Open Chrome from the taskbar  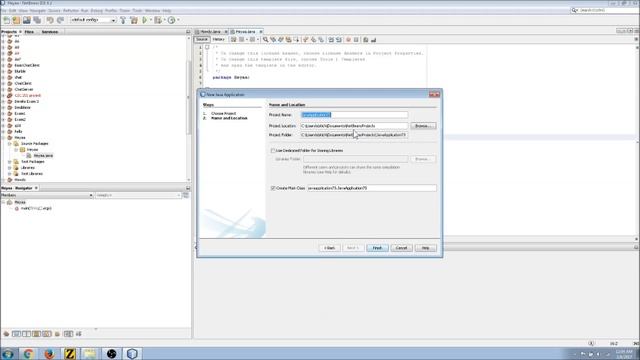pyautogui.click(x=28, y=353)
